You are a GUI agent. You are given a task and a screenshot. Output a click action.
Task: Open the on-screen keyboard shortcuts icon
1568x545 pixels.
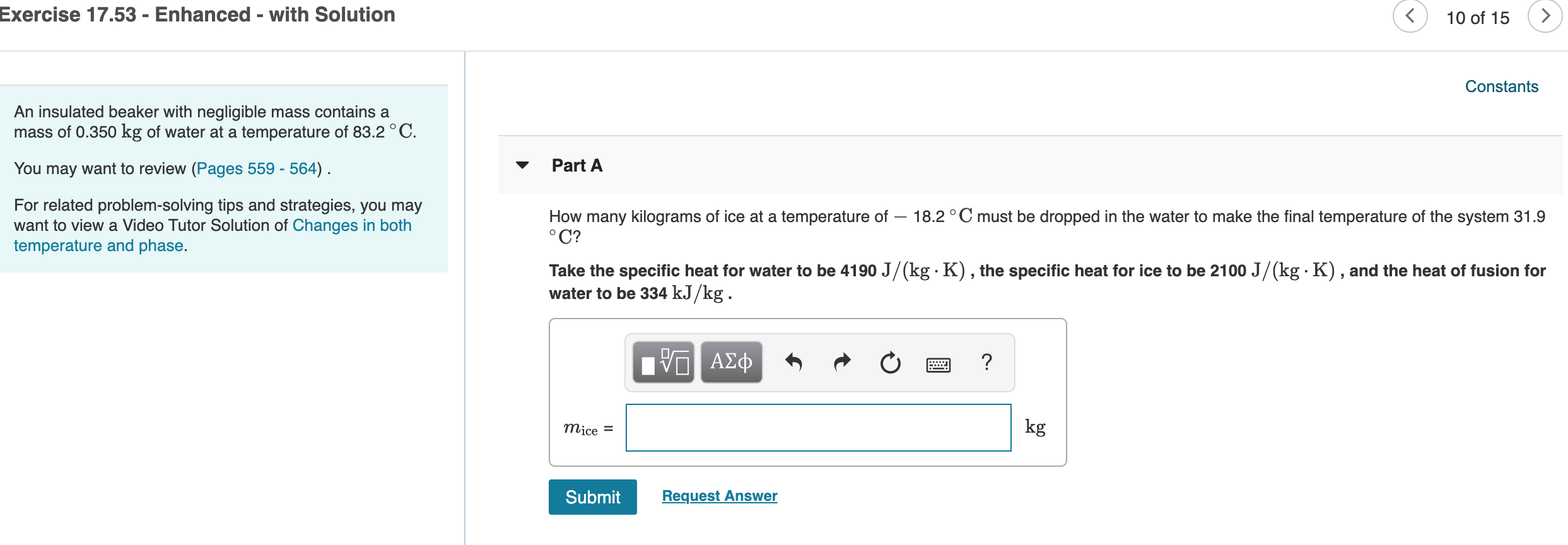[938, 363]
